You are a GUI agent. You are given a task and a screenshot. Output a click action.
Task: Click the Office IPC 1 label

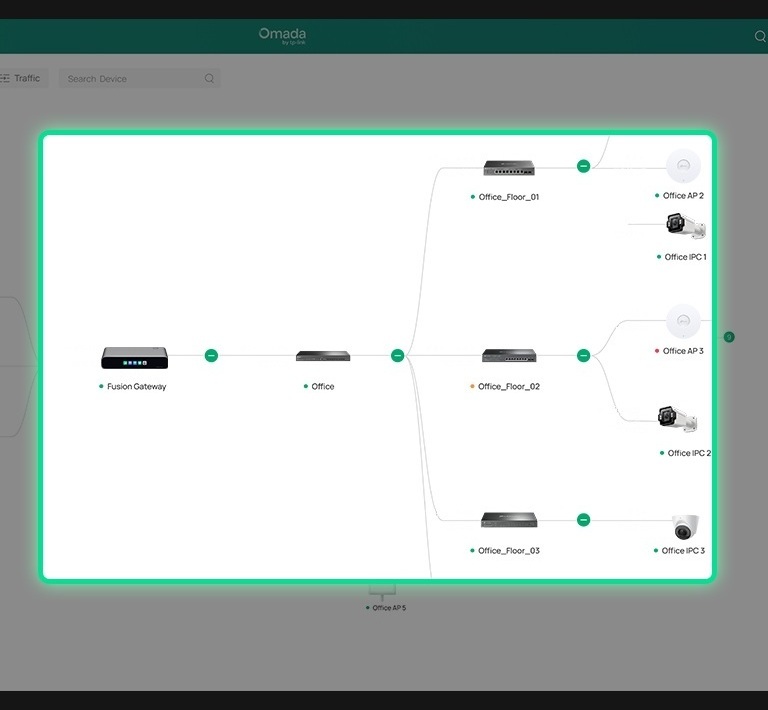[686, 257]
